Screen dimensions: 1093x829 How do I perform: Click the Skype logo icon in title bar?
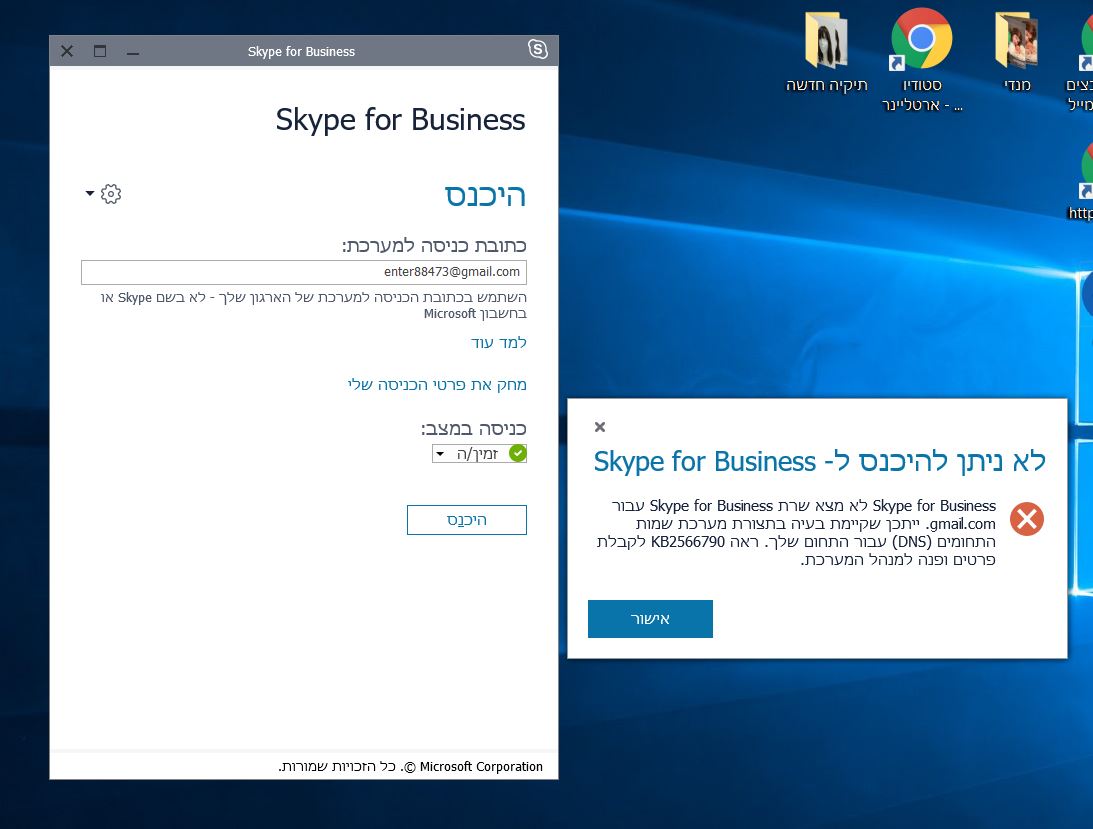point(537,49)
